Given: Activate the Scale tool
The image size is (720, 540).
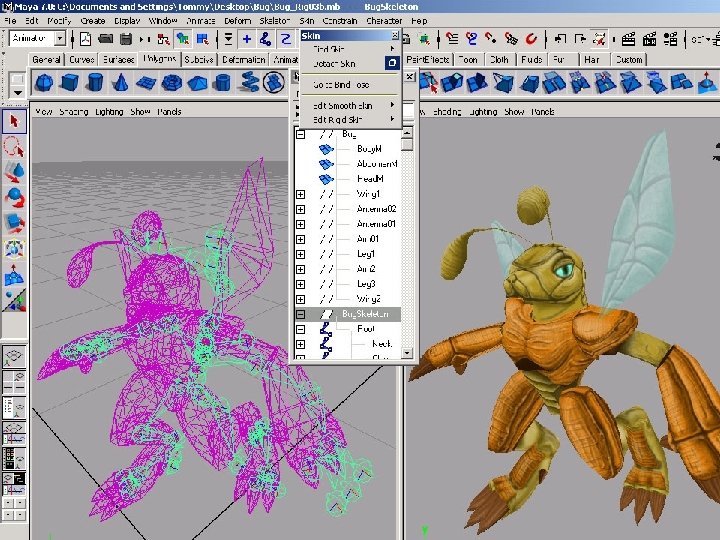Looking at the screenshot, I should (14, 223).
